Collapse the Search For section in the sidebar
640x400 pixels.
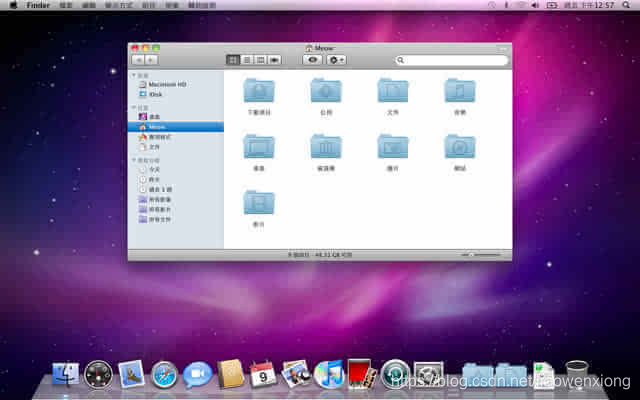point(134,160)
